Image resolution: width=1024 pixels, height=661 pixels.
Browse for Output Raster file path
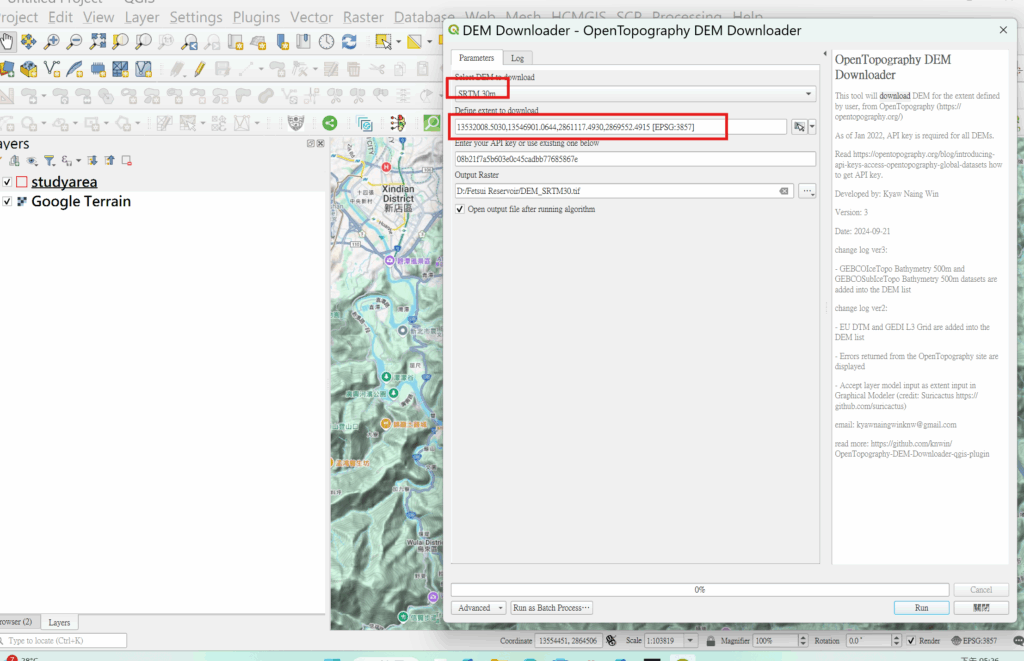pyautogui.click(x=807, y=191)
